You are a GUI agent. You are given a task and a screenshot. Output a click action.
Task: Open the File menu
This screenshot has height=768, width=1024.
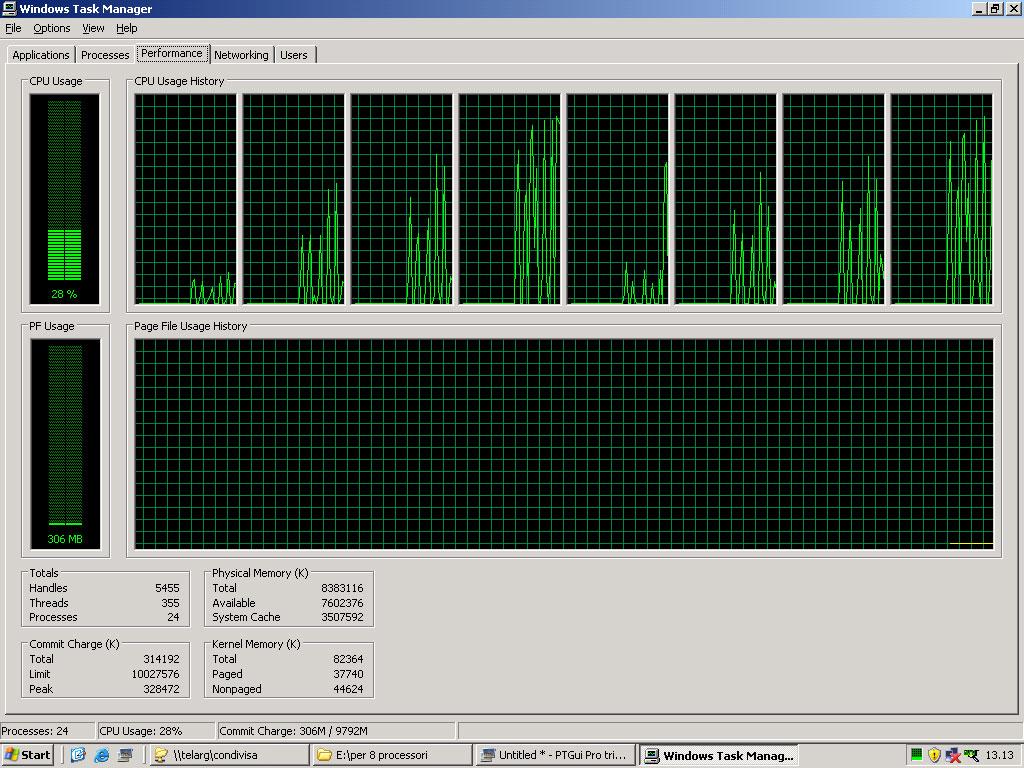point(13,28)
